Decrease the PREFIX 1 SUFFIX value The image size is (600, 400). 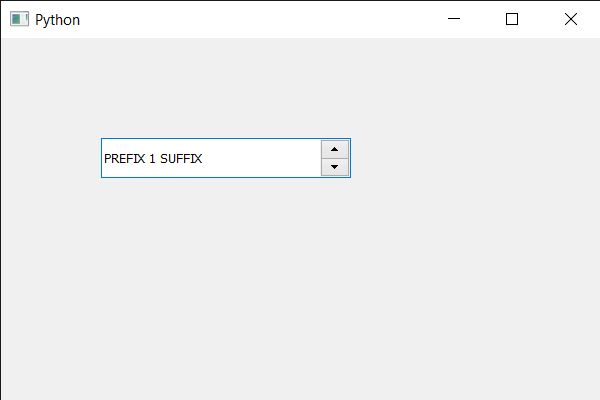coord(335,167)
